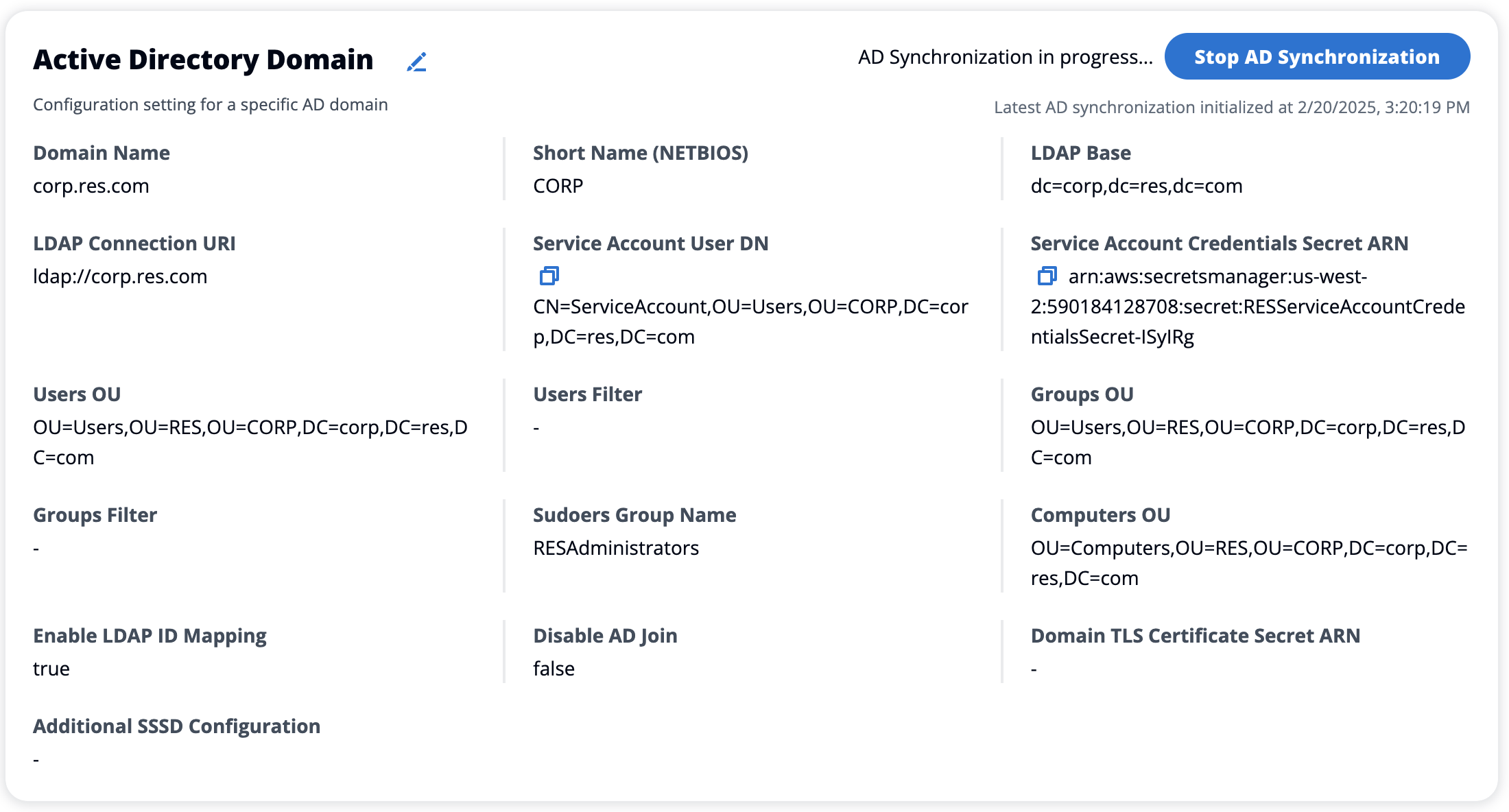Select the LDAP Base value dc=corp,dc=res,dc=com

[x=1136, y=185]
